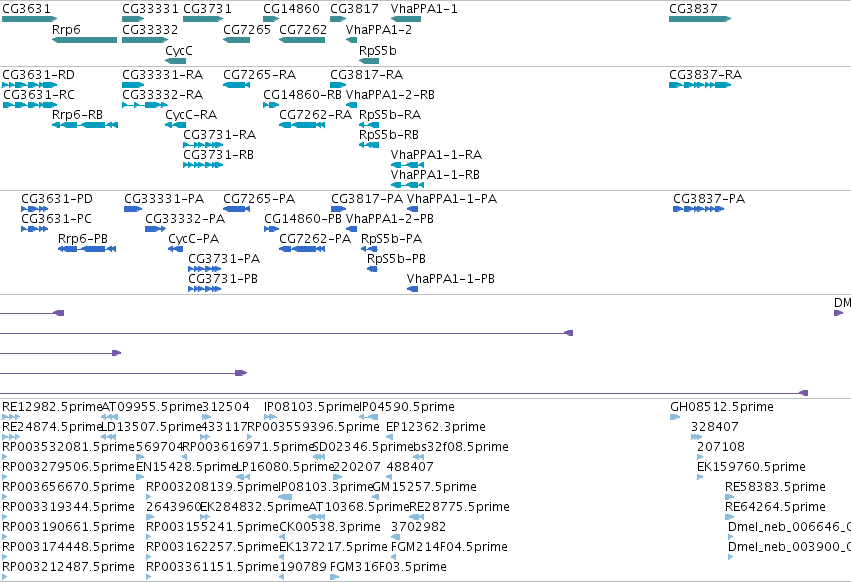Open the CG3731-RB transcript
The width and height of the screenshot is (851, 582).
click(x=204, y=165)
